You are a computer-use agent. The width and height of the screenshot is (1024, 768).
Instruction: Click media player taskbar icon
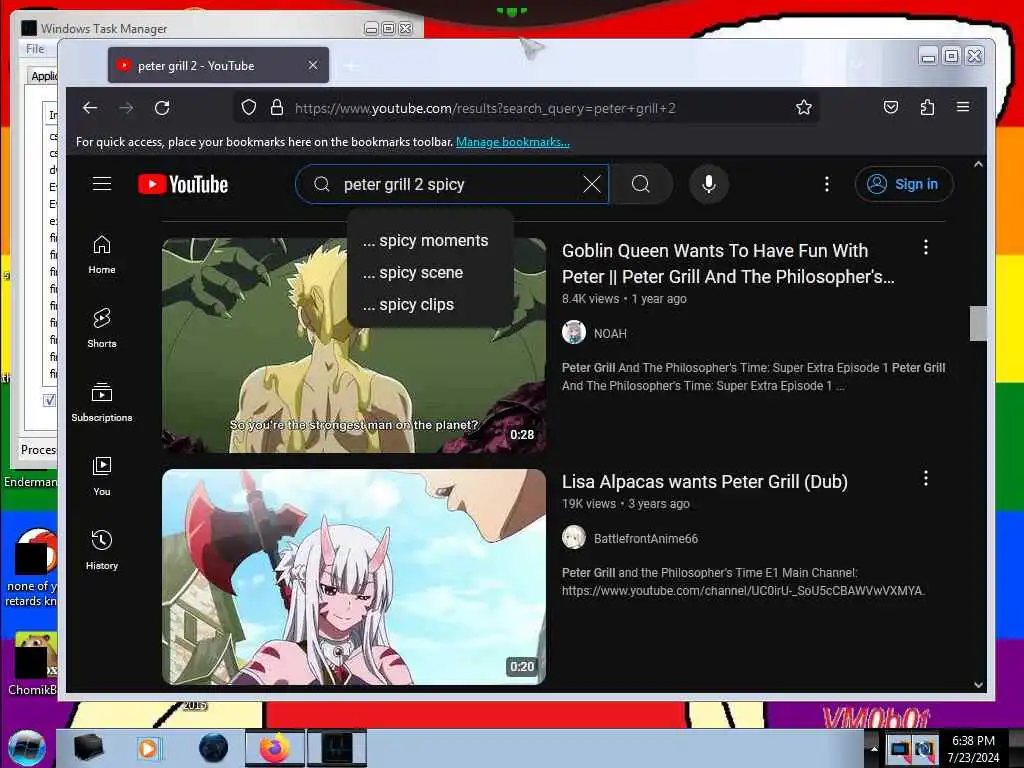(148, 748)
